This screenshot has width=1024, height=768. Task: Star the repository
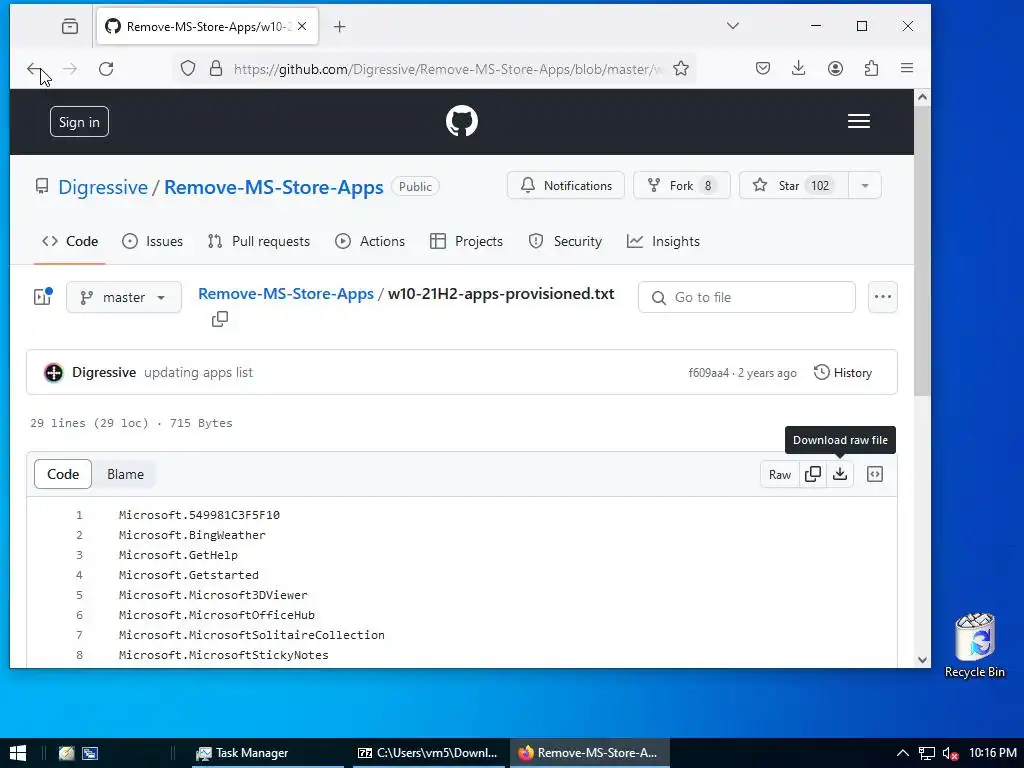[793, 185]
